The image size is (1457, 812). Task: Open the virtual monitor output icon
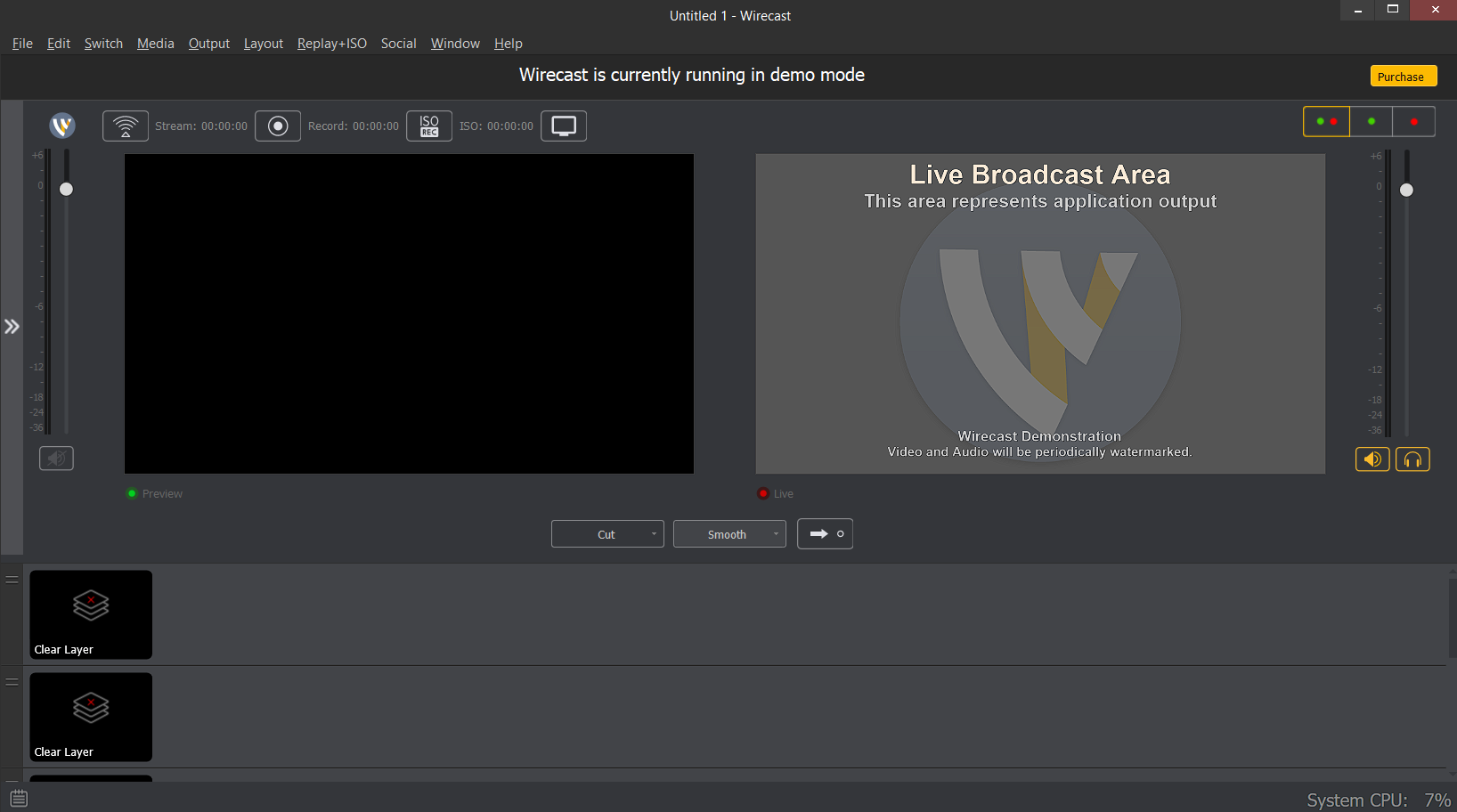click(564, 126)
